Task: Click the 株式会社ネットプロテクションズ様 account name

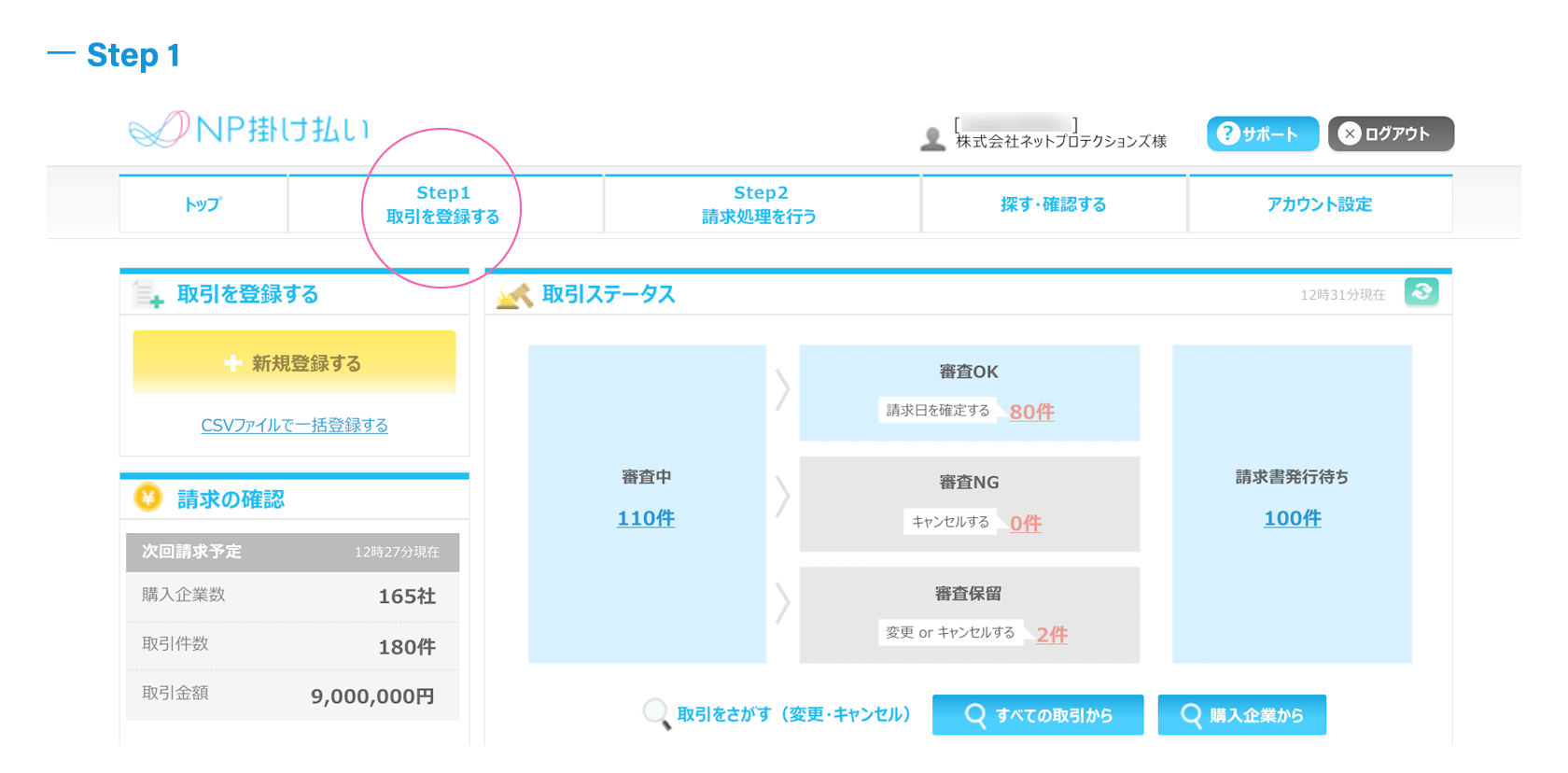Action: 1061,142
